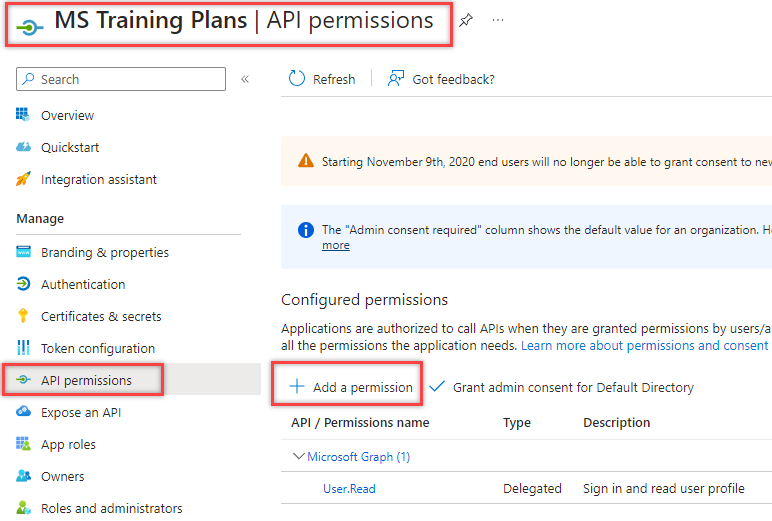The width and height of the screenshot is (772, 521).
Task: Collapse the sidebar with the double chevron
Action: click(245, 79)
